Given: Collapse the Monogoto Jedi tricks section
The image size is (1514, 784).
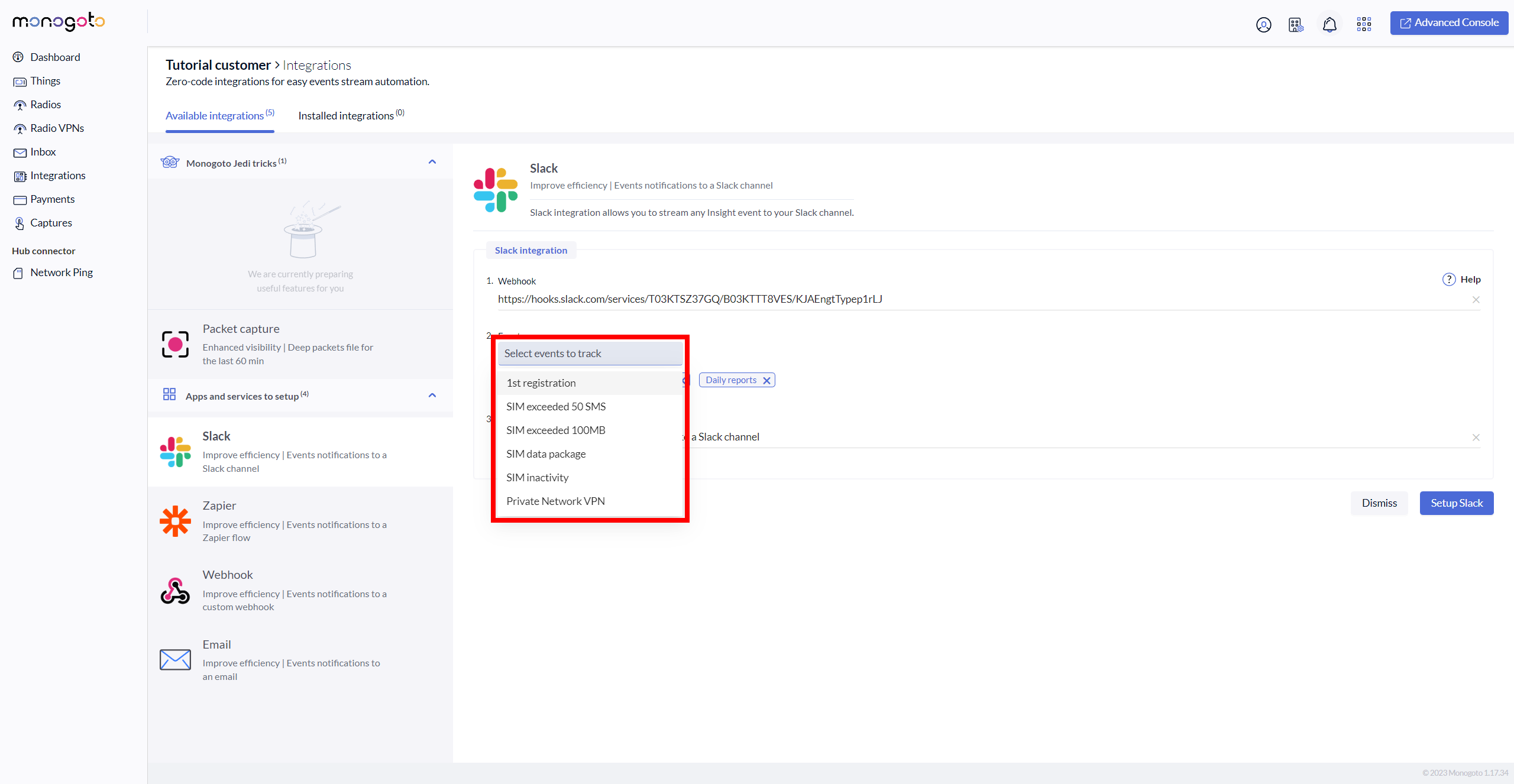Looking at the screenshot, I should 432,162.
